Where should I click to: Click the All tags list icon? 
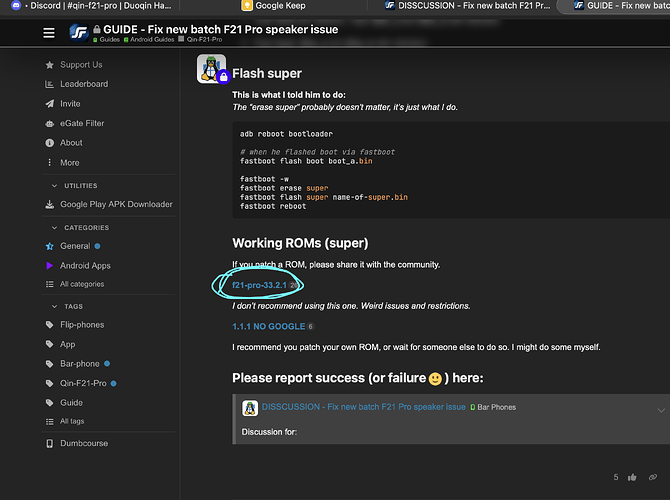(x=50, y=421)
